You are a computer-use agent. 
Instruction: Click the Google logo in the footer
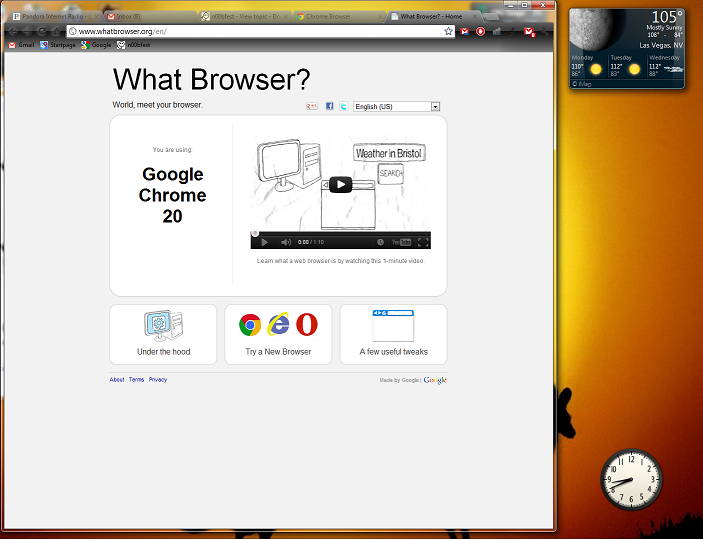pos(435,380)
